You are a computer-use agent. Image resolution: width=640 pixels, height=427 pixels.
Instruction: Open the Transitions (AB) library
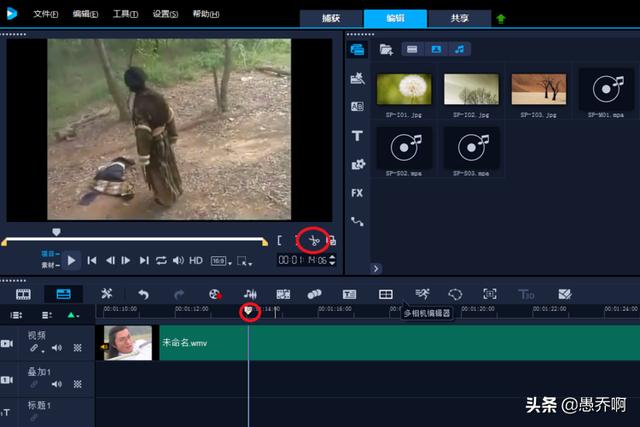point(357,107)
